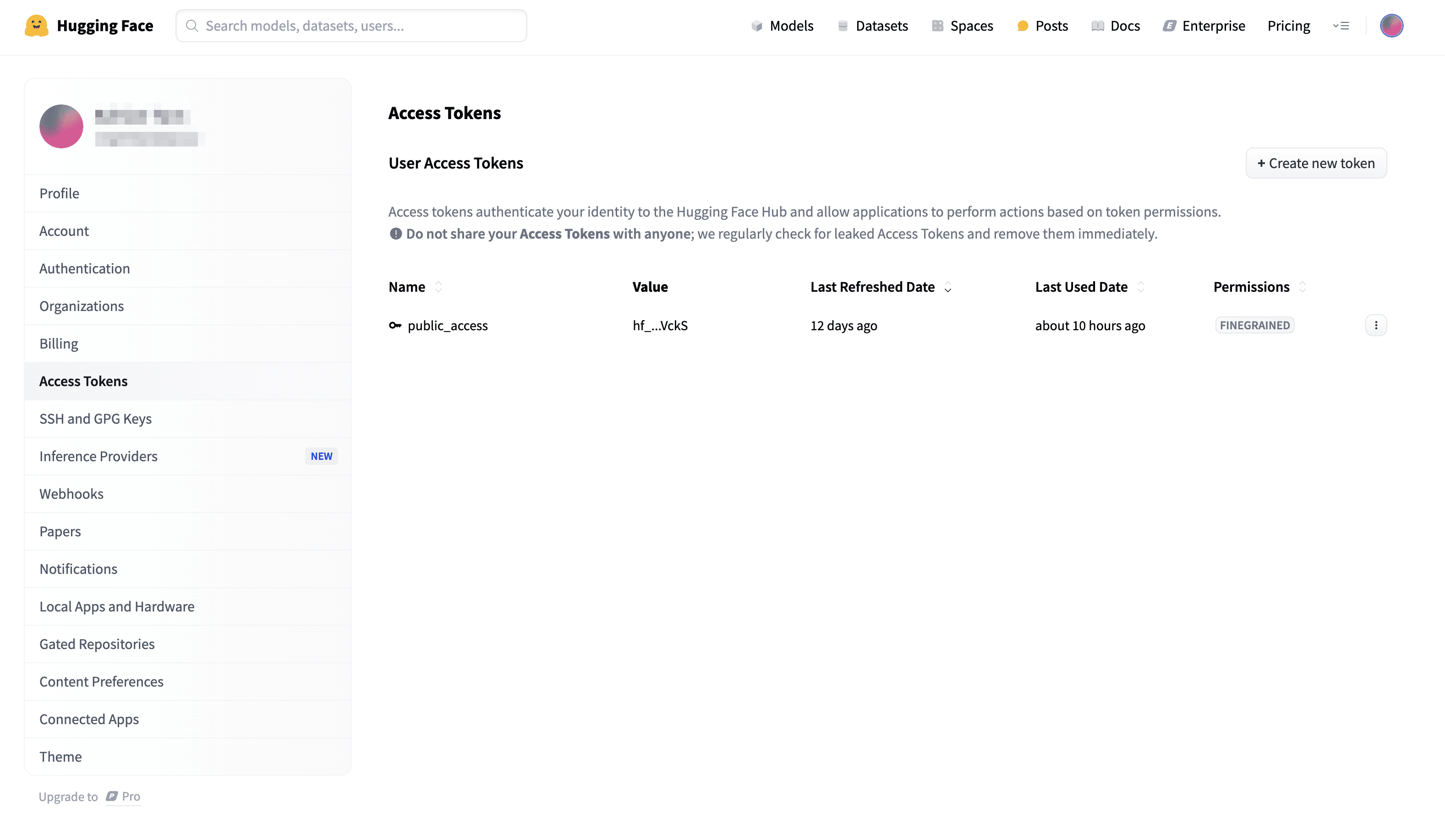1445x840 pixels.
Task: Select Profile in settings sidebar
Action: 187,193
